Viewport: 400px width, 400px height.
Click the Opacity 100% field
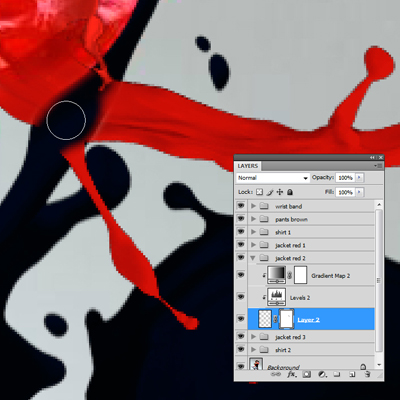346,178
